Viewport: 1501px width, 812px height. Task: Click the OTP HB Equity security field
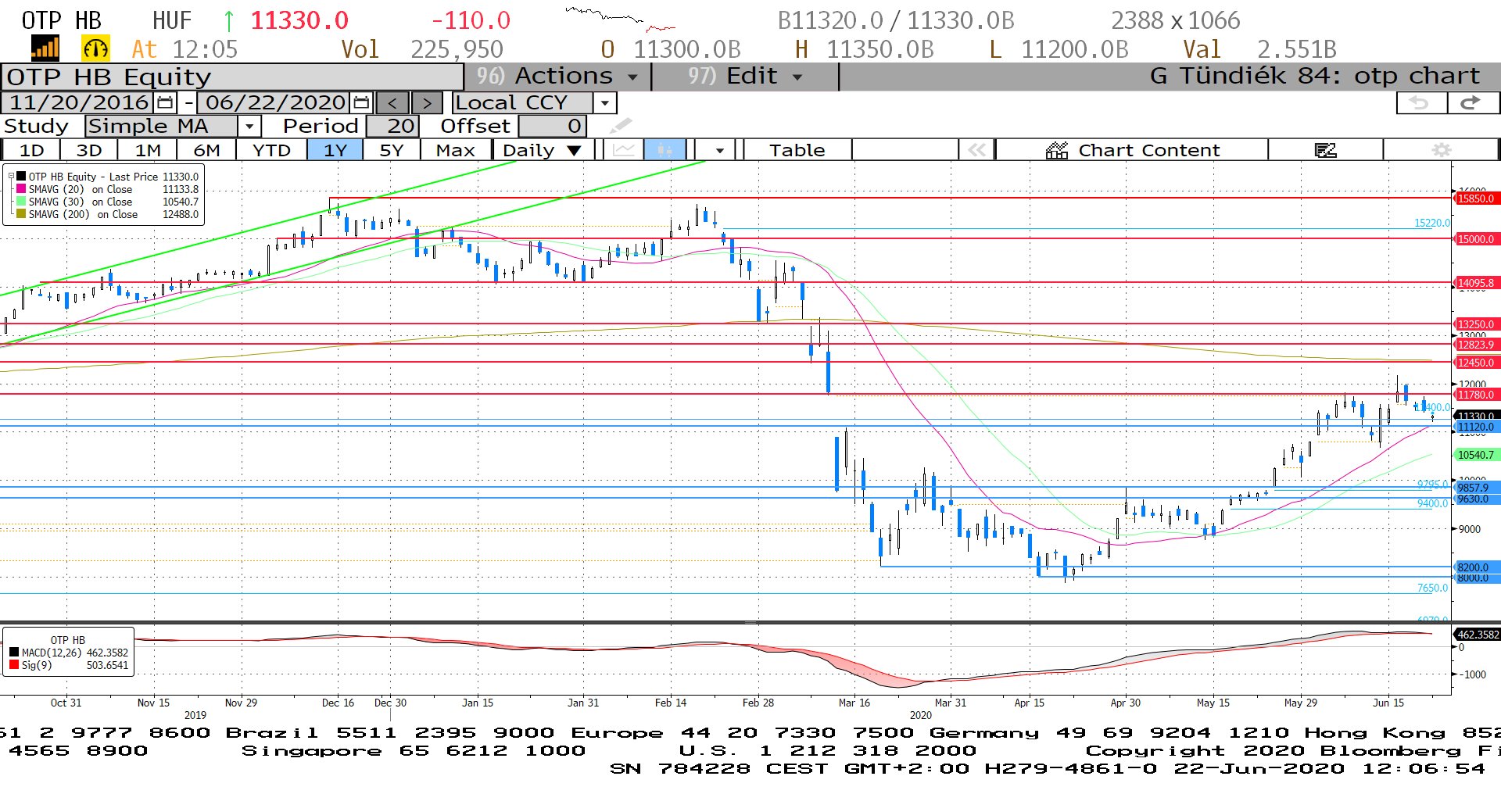pos(232,77)
